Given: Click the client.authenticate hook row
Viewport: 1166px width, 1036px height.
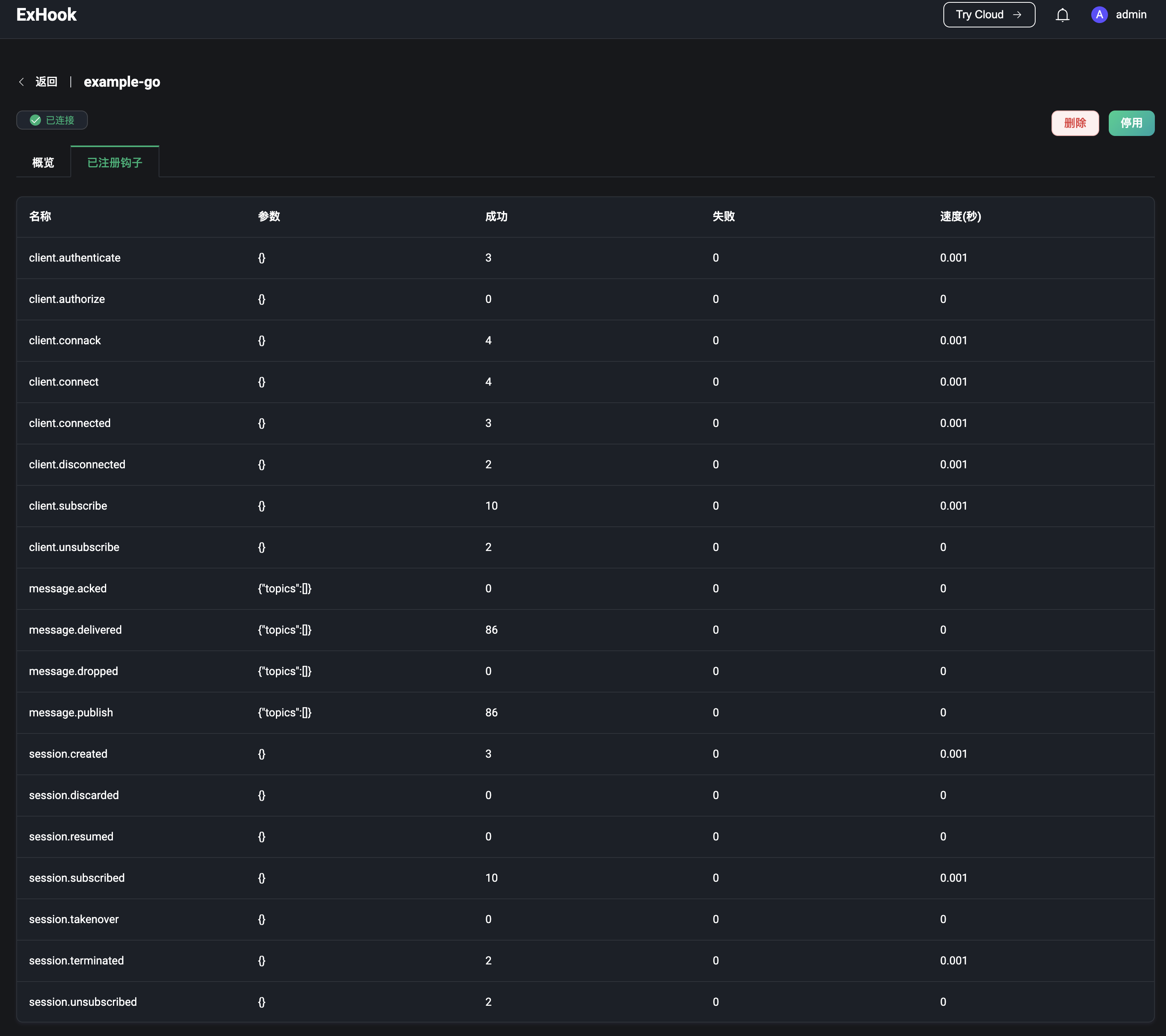Looking at the screenshot, I should click(75, 258).
